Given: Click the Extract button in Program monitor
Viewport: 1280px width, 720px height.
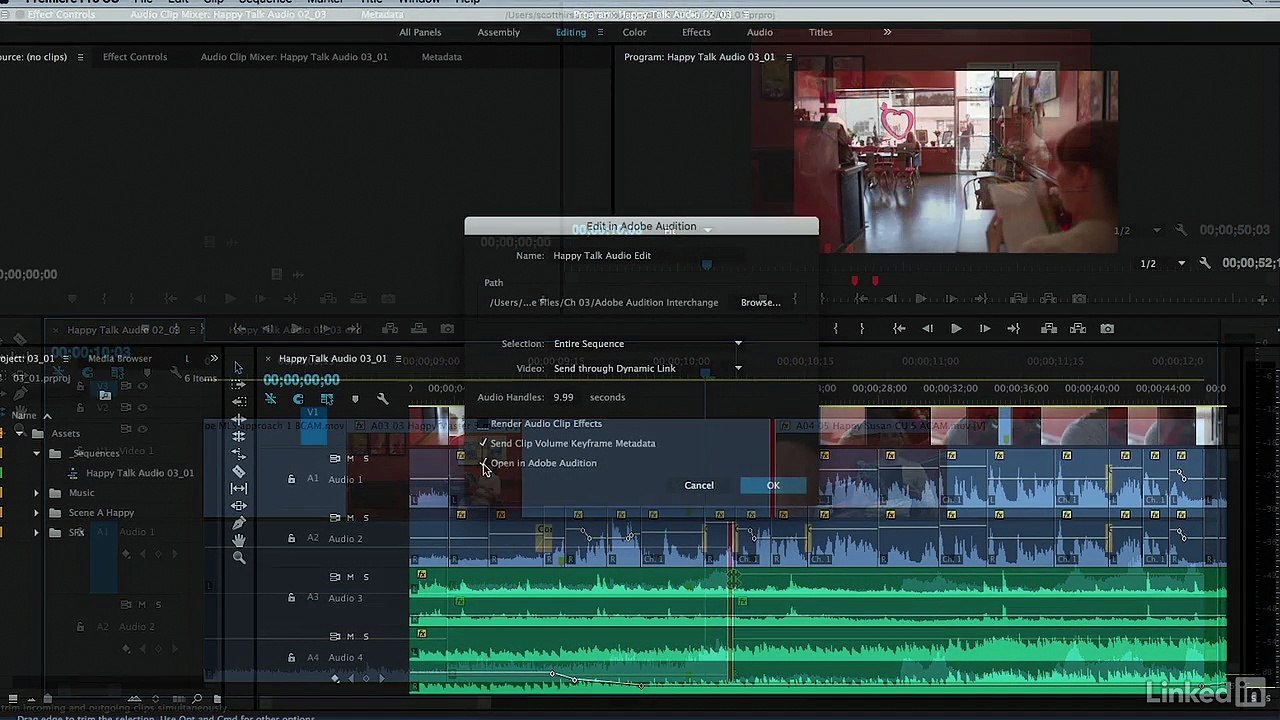Looking at the screenshot, I should [1078, 328].
